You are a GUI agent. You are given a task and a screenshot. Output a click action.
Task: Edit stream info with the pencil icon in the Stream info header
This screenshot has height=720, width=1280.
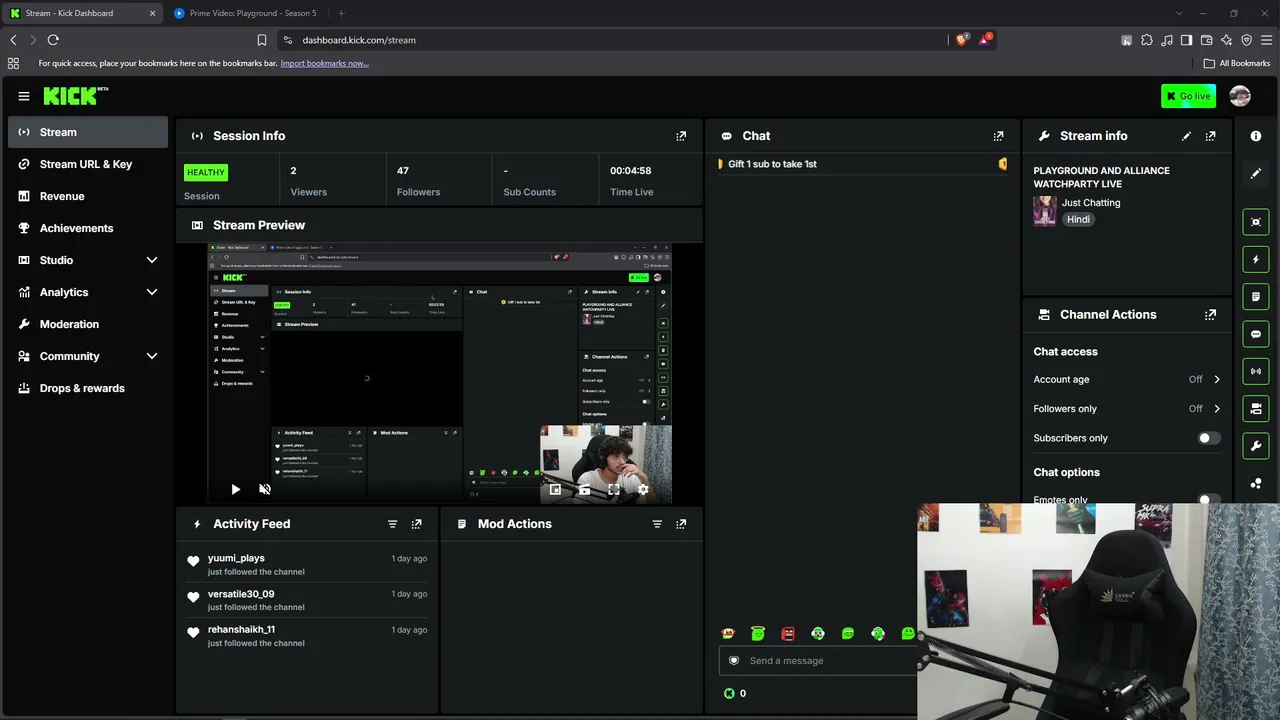(1186, 136)
